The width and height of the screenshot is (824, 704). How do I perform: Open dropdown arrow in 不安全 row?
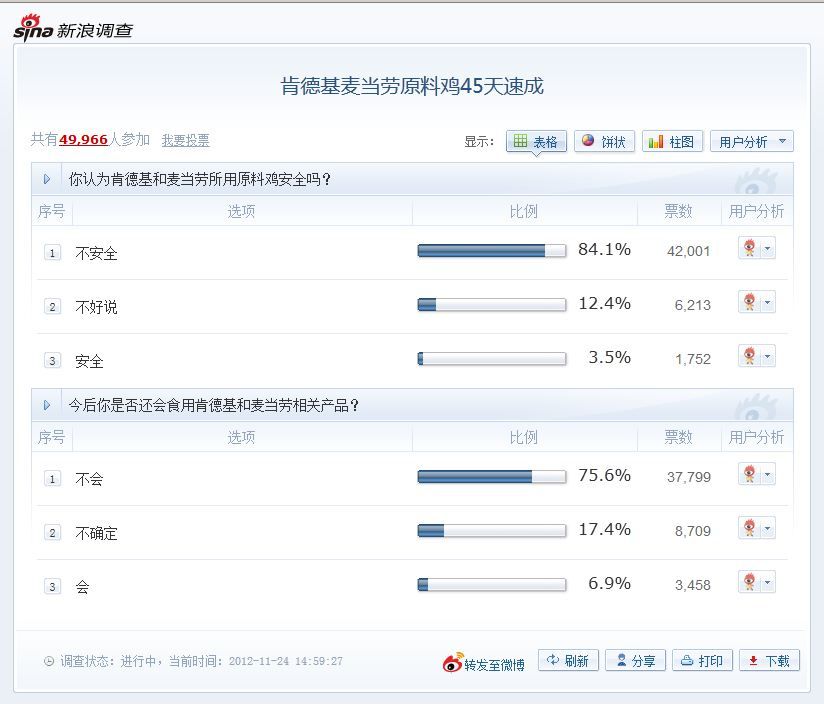pyautogui.click(x=768, y=248)
